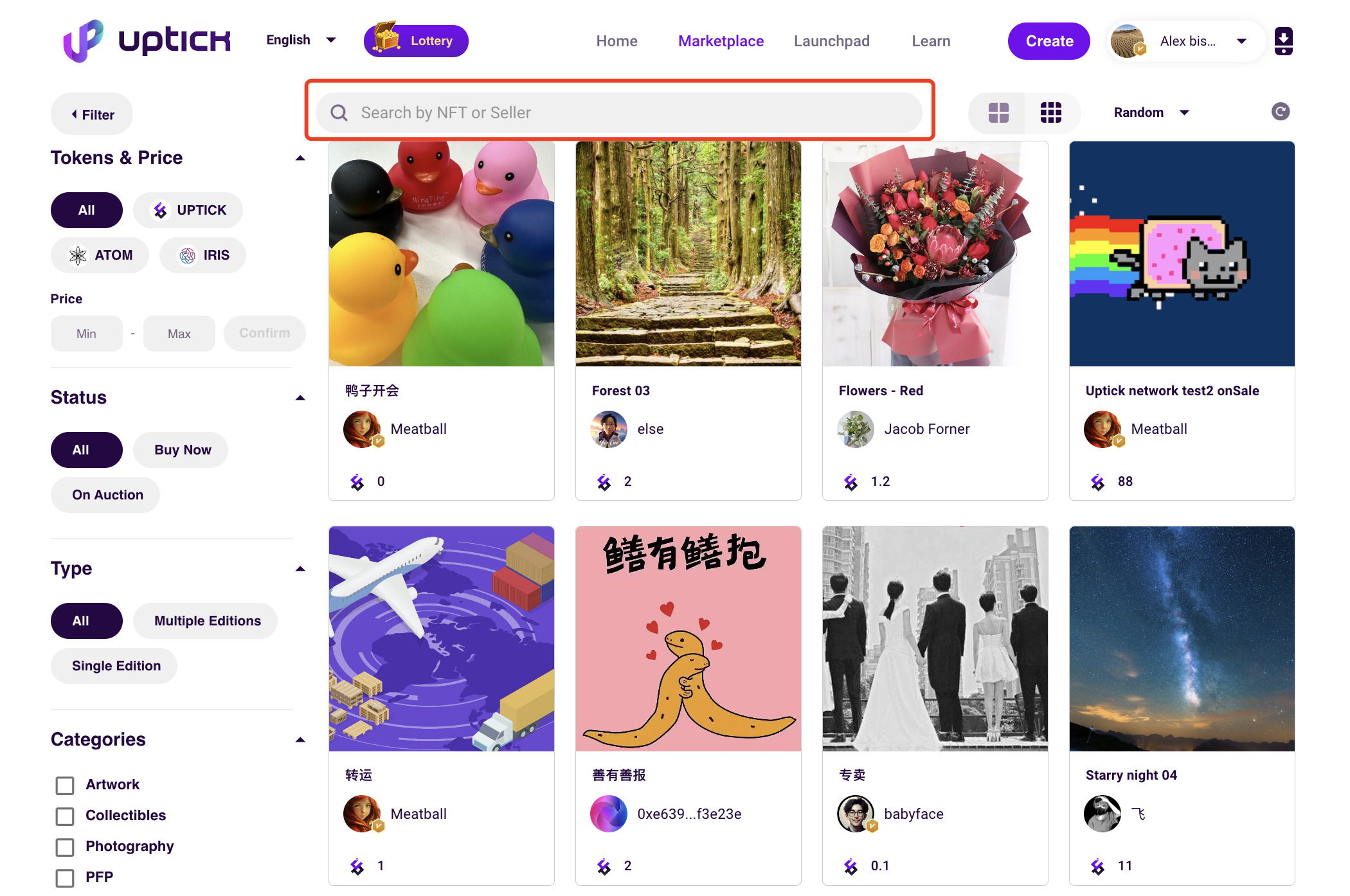Switch to large grid view icon
This screenshot has height=896, width=1350.
click(998, 112)
